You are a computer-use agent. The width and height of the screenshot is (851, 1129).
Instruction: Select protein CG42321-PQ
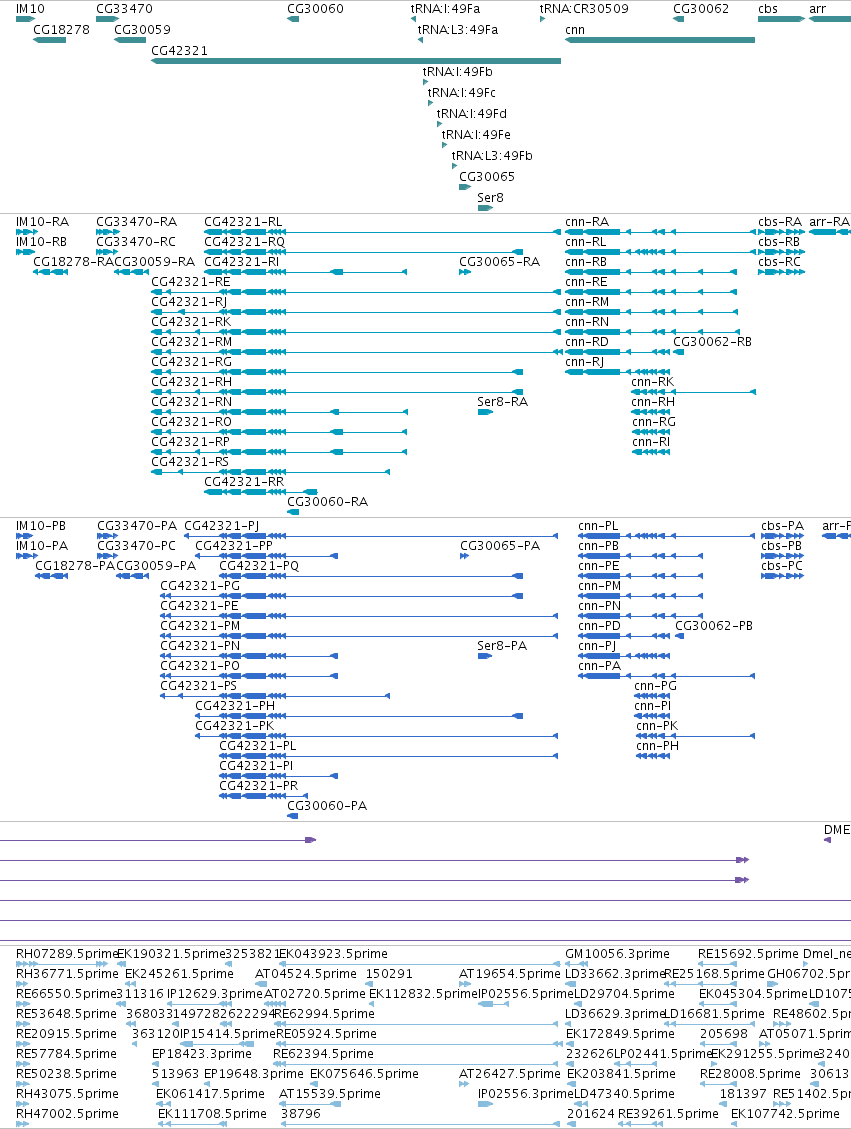(259, 567)
